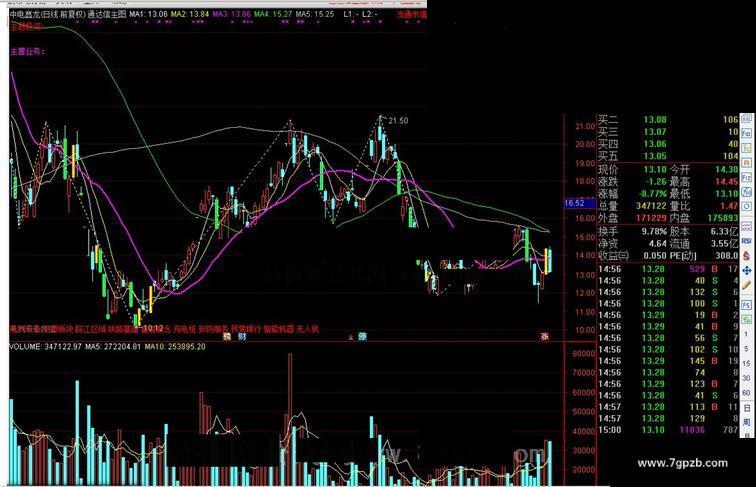Click the '买二' bid price 13.08
Image resolution: width=756 pixels, height=487 pixels.
[x=655, y=120]
